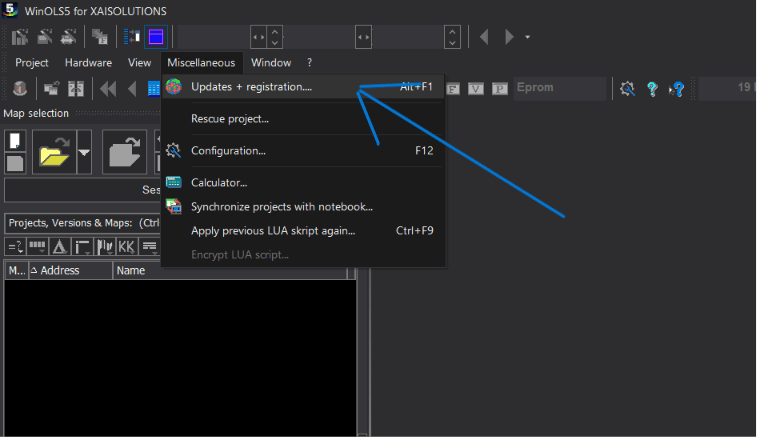This screenshot has height=437, width=757.
Task: Click the top hat icon in toolbar
Action: [x=20, y=89]
